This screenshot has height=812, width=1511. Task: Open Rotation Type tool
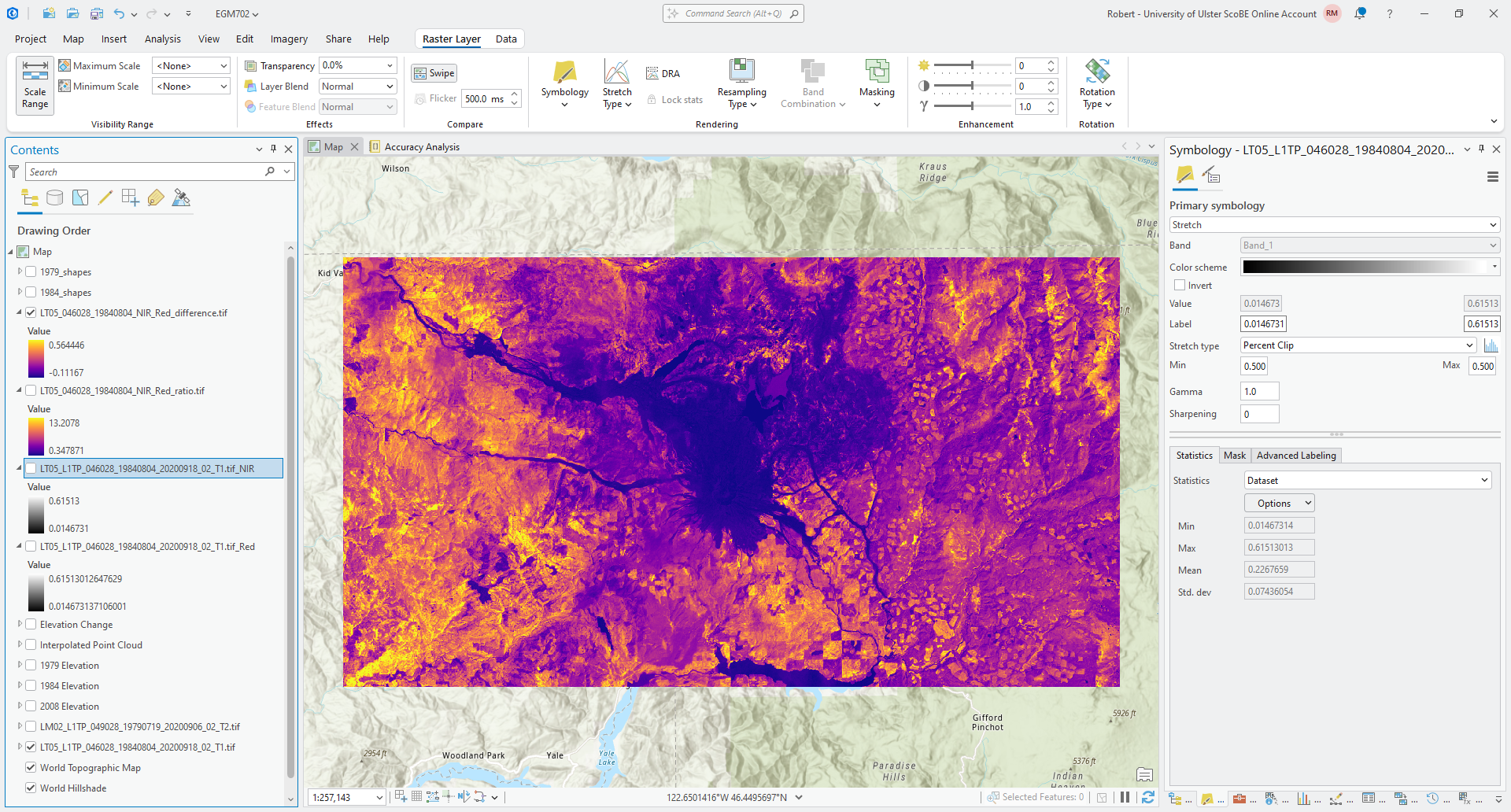[x=1096, y=83]
